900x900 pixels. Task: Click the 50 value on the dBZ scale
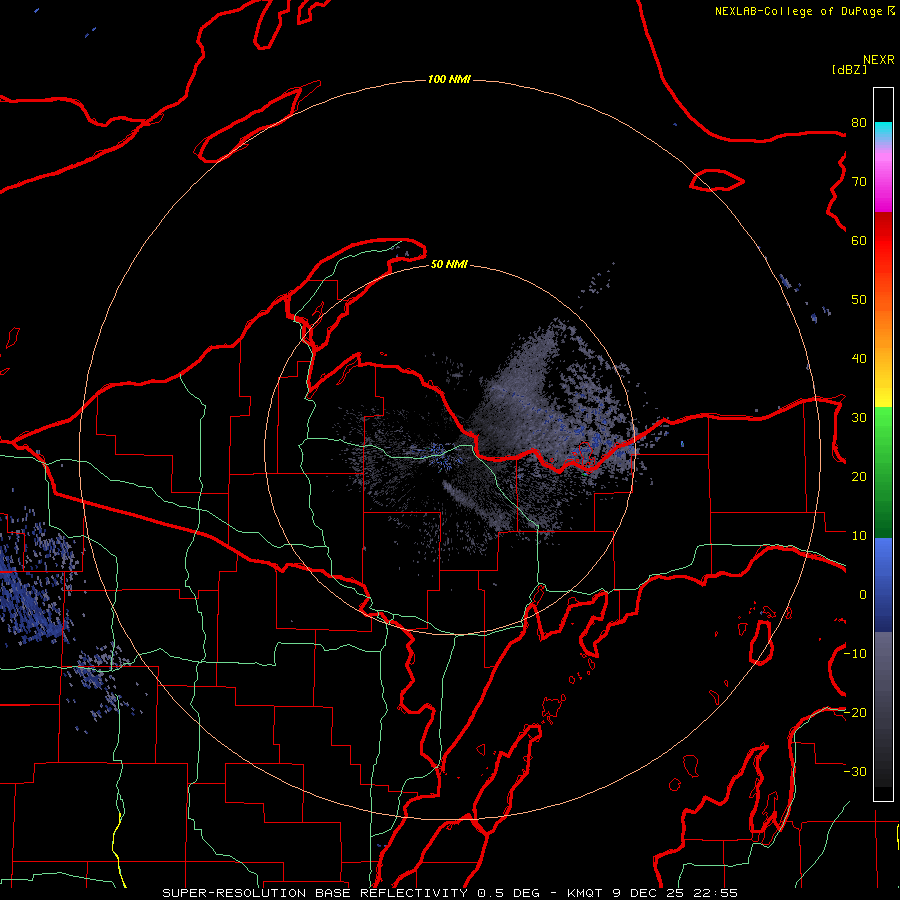(859, 300)
